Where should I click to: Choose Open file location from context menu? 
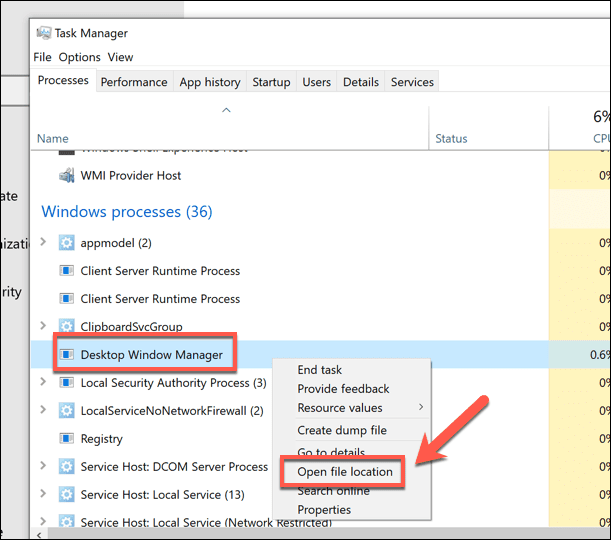tap(345, 472)
